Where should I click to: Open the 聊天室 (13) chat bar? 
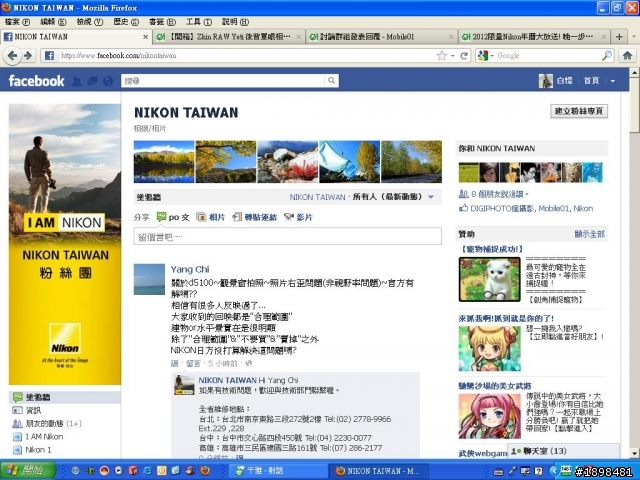tap(563, 451)
